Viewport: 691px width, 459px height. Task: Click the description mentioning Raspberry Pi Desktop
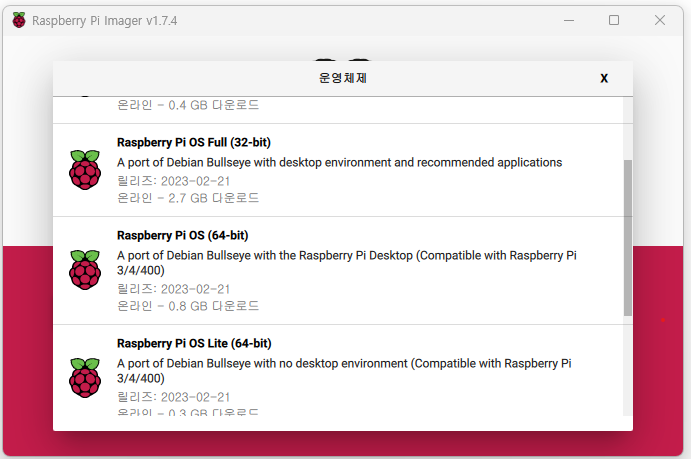(x=347, y=263)
